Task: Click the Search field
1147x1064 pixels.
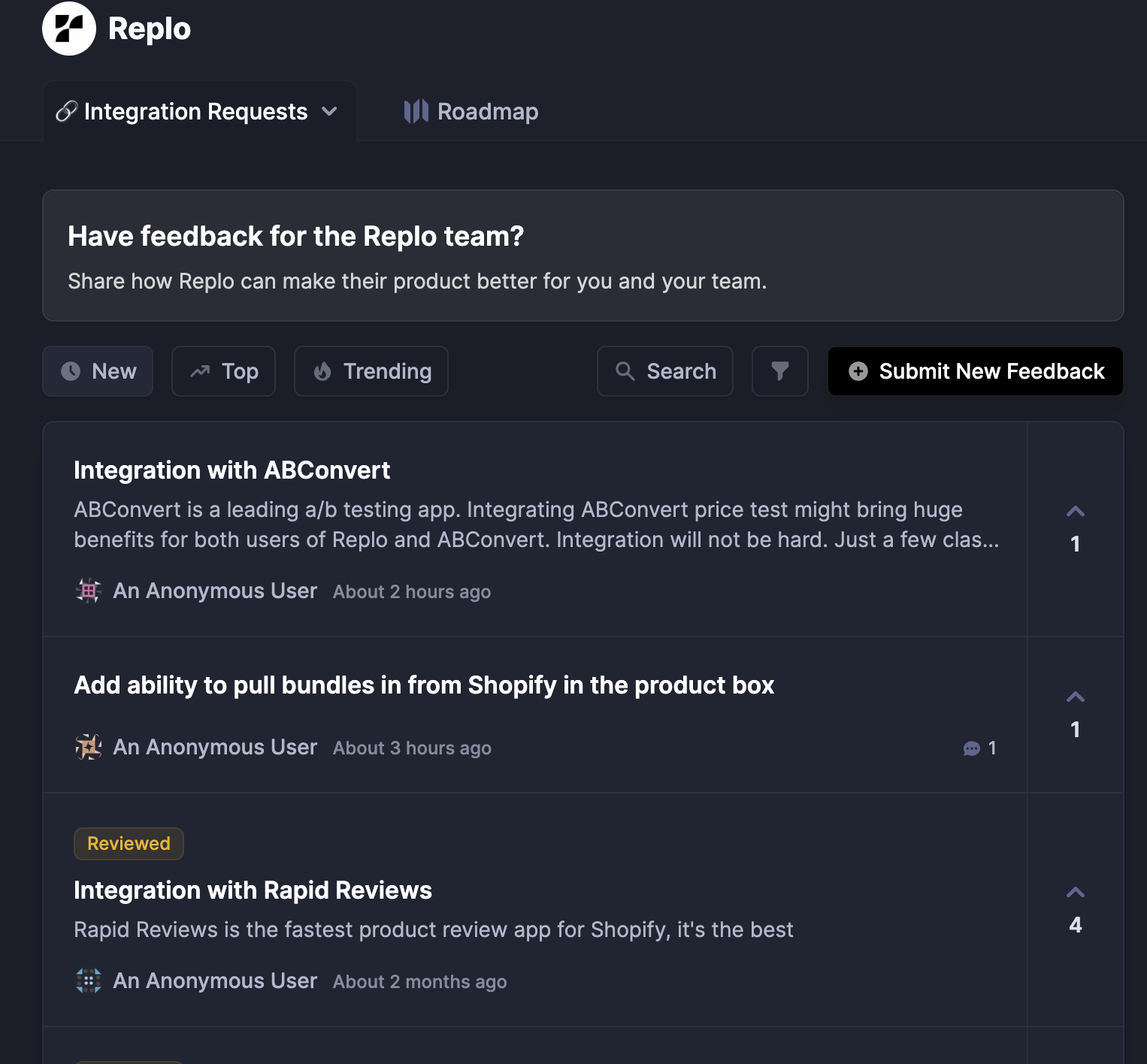Action: coord(665,371)
